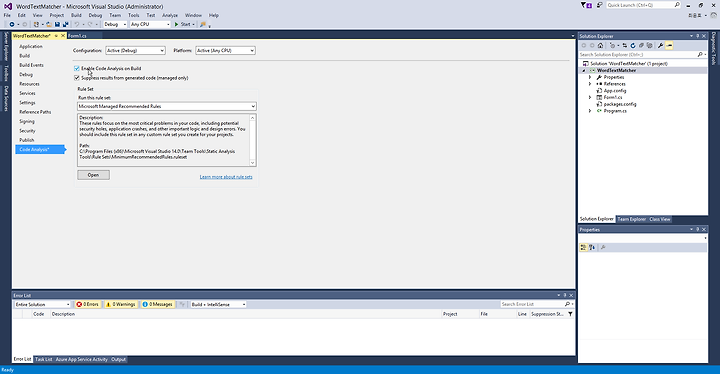The width and height of the screenshot is (720, 374).
Task: Expand the Form1.cs node
Action: click(590, 97)
